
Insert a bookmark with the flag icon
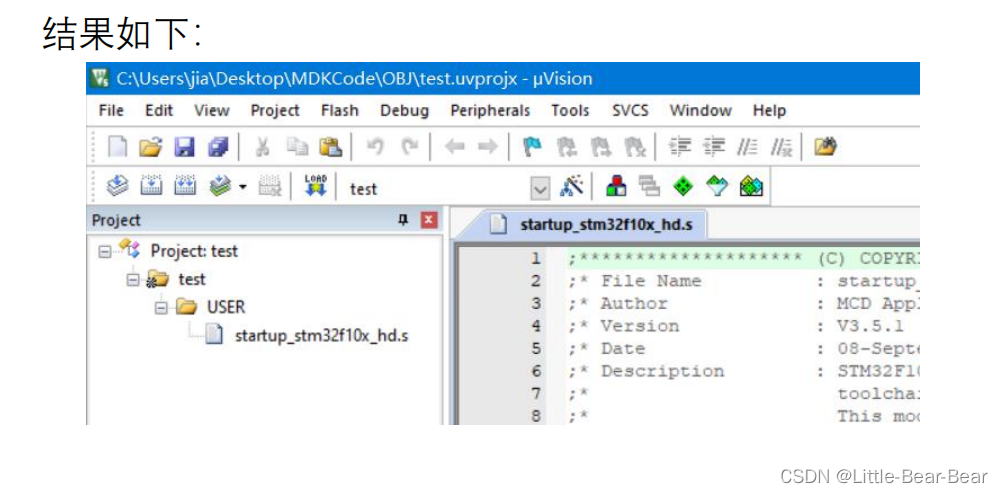tap(532, 148)
